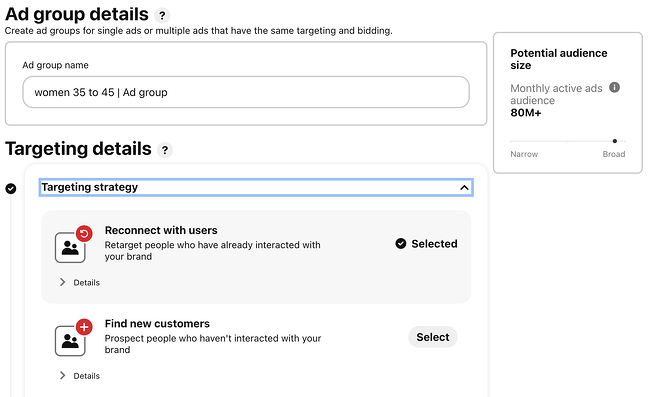This screenshot has width=649, height=397.
Task: Click the checkmark next to Selected
Action: pos(401,243)
